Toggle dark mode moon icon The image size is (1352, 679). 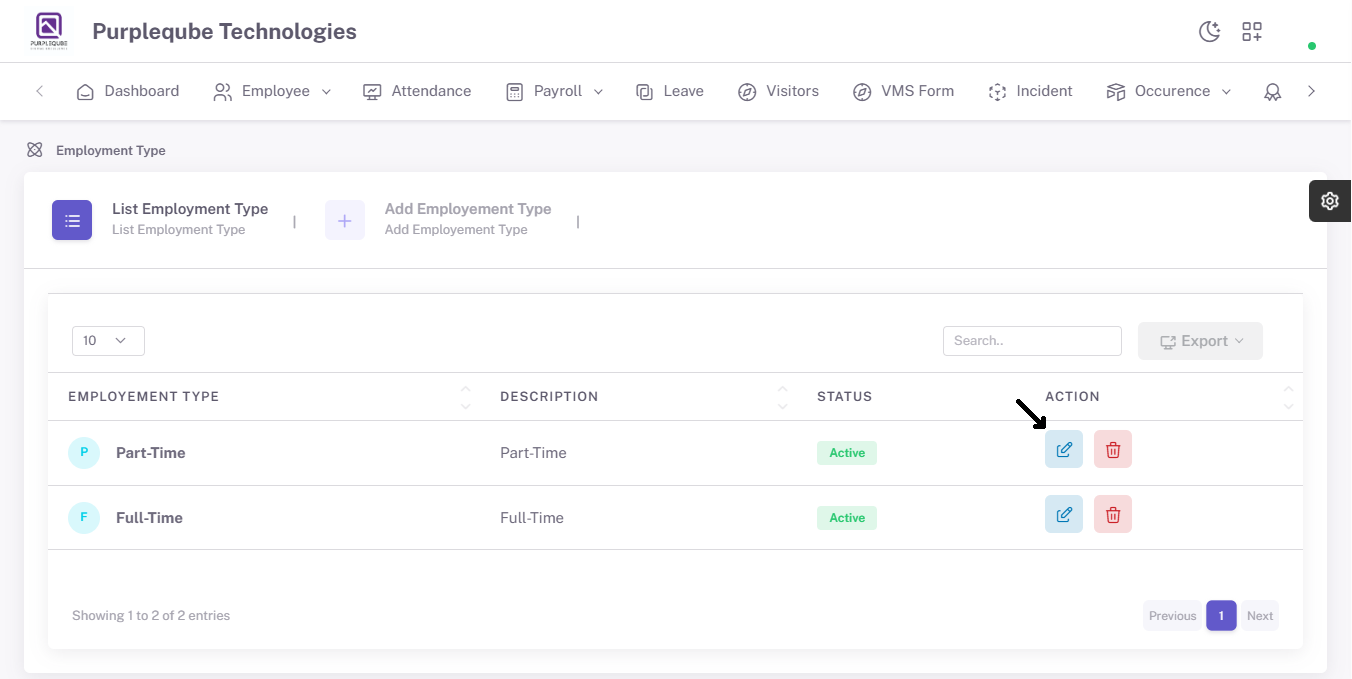[x=1210, y=31]
